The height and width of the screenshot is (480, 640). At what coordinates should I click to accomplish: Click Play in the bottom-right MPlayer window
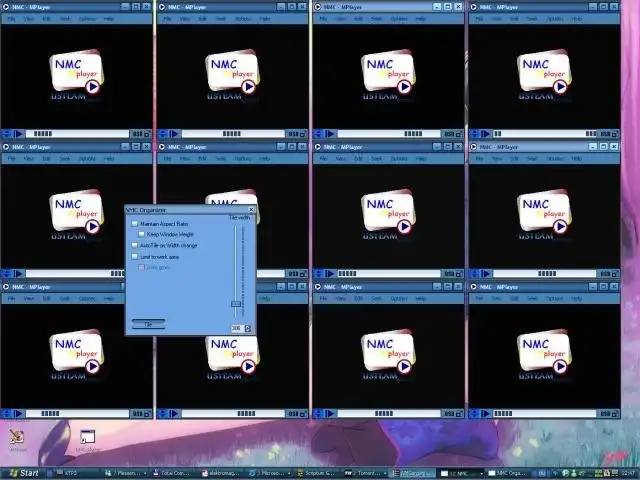click(486, 413)
